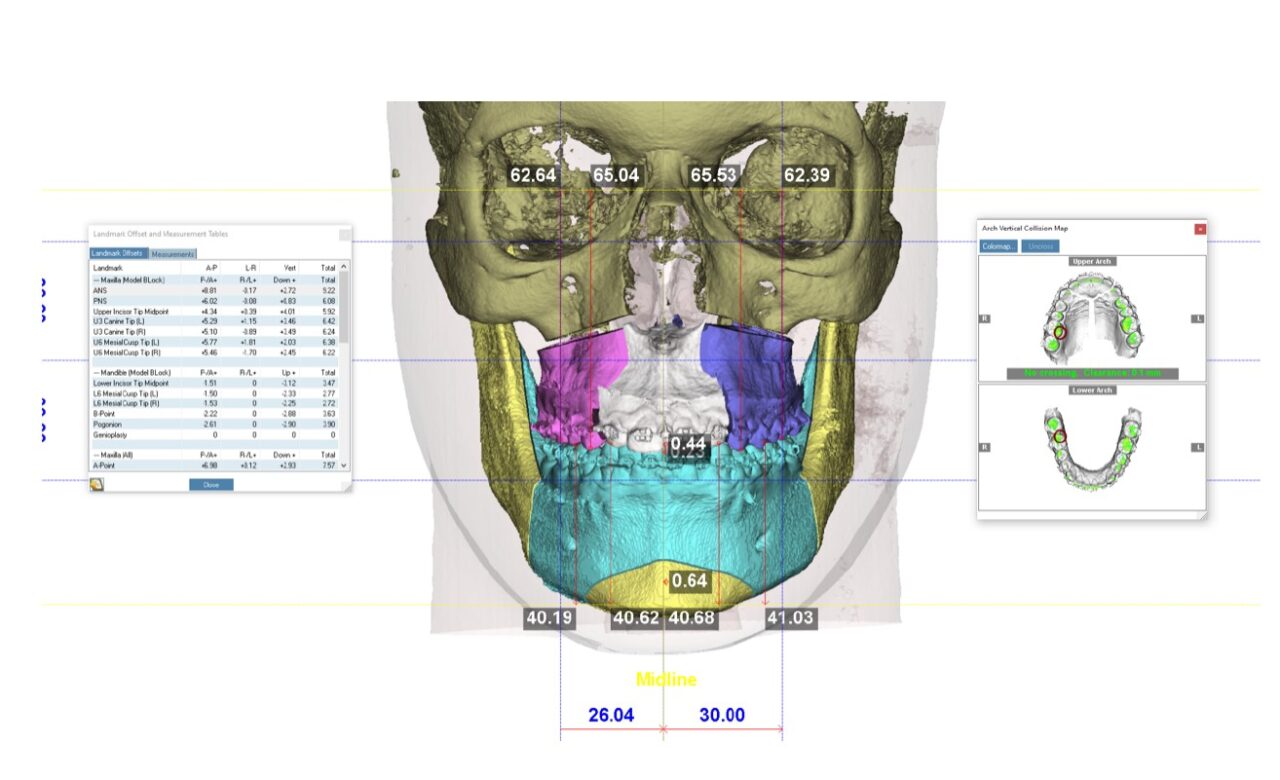Click the red collision circle on Upper Arch
Image resolution: width=1280 pixels, height=780 pixels.
(x=1060, y=333)
